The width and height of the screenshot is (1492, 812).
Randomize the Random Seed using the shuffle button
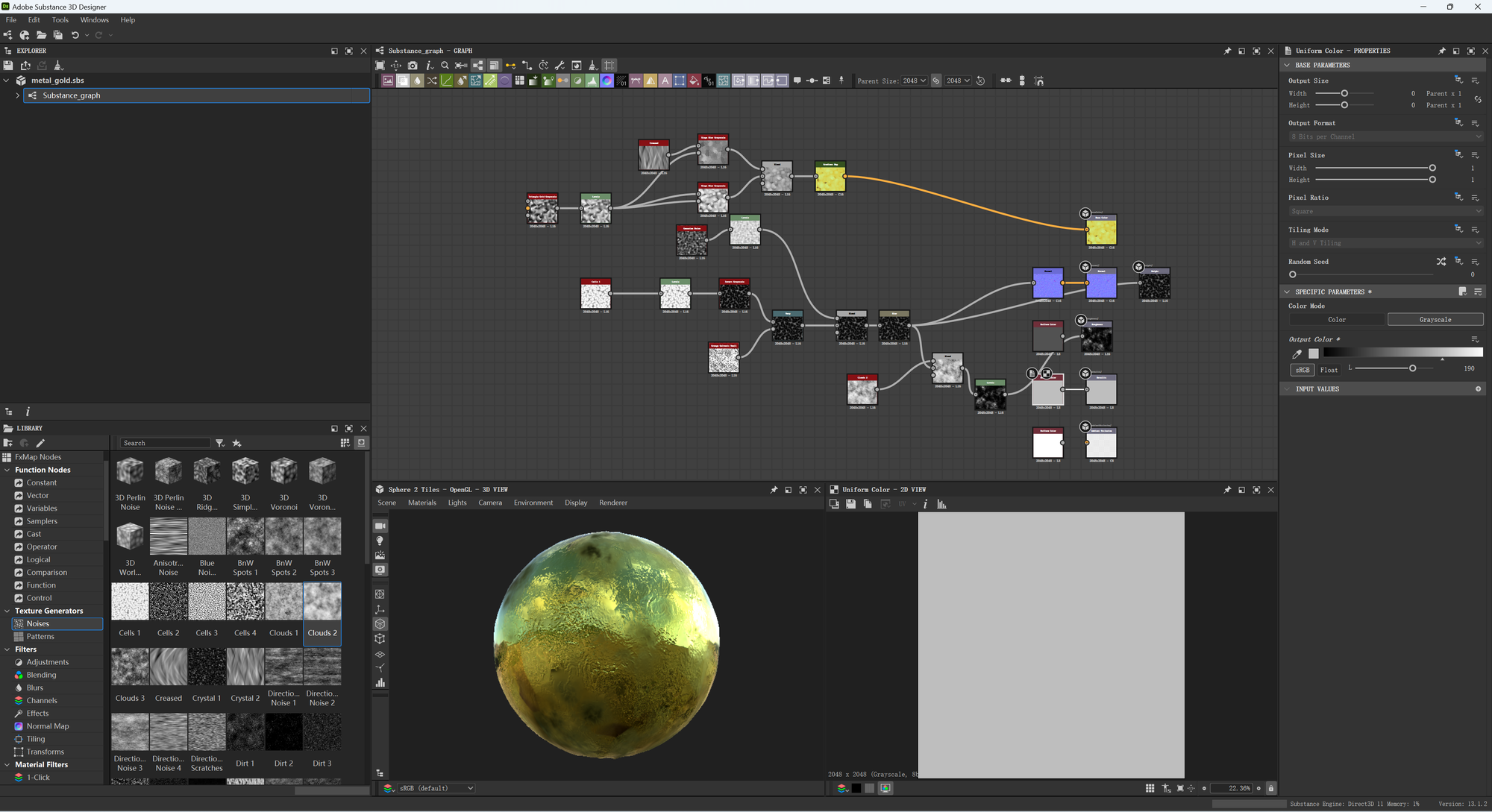pos(1441,261)
